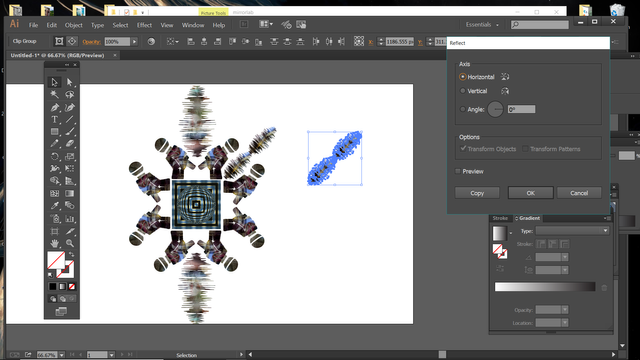Toggle Transform Patterns checkbox
This screenshot has width=640, height=360.
[x=525, y=149]
